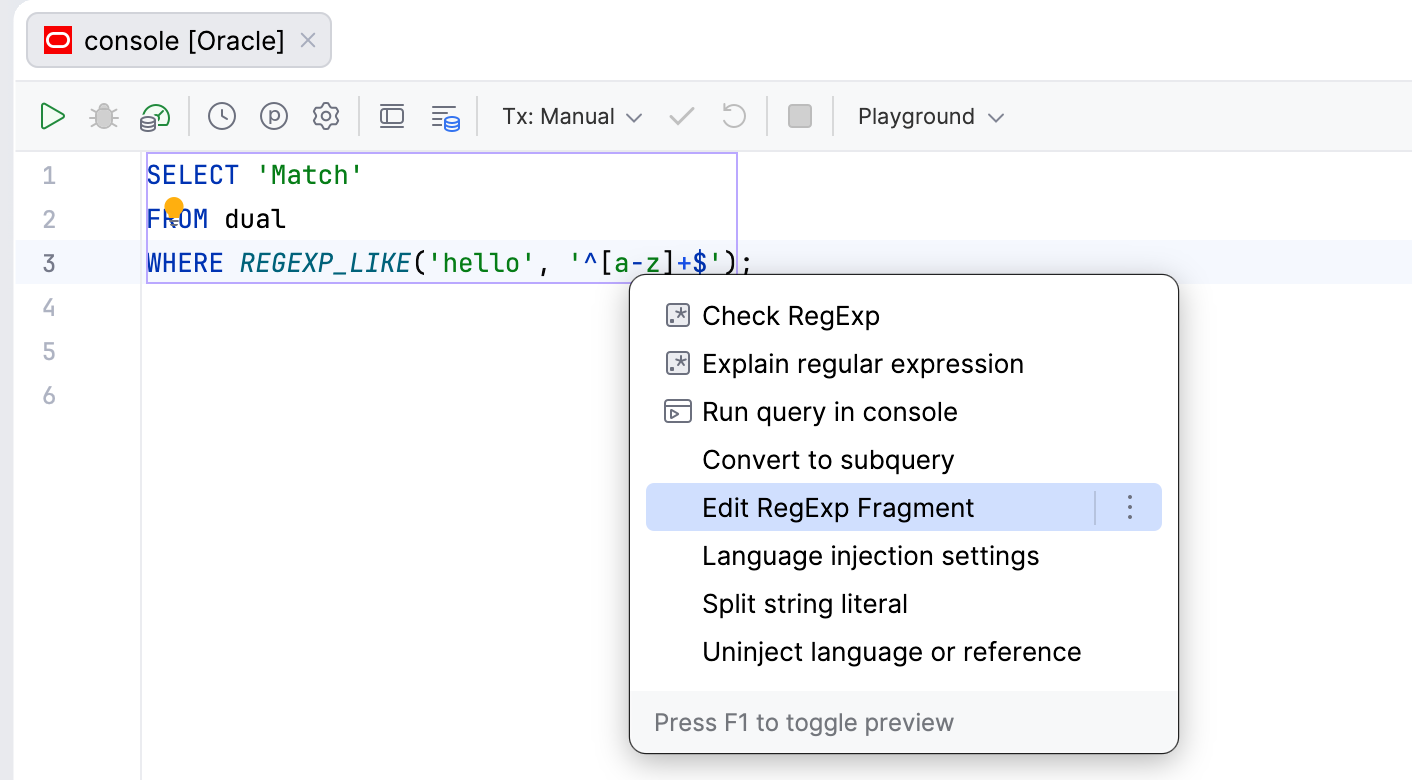
Task: Click line number 1 in the gutter
Action: point(49,176)
